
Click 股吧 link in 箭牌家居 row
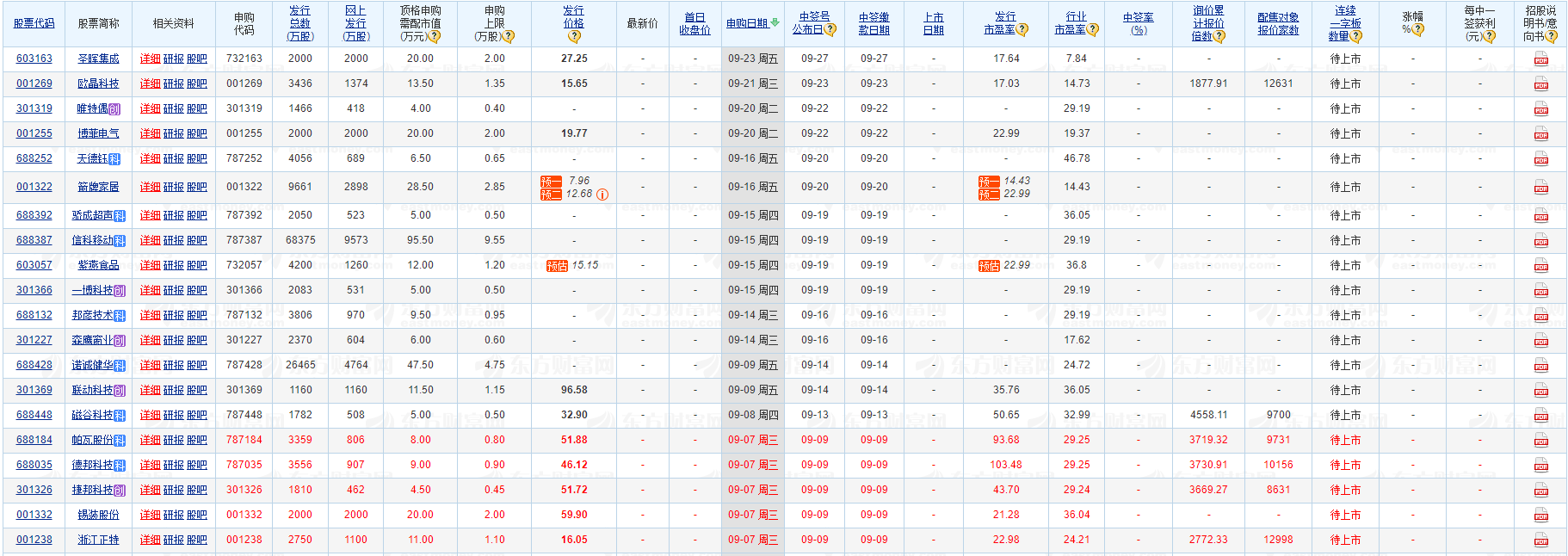click(x=197, y=187)
